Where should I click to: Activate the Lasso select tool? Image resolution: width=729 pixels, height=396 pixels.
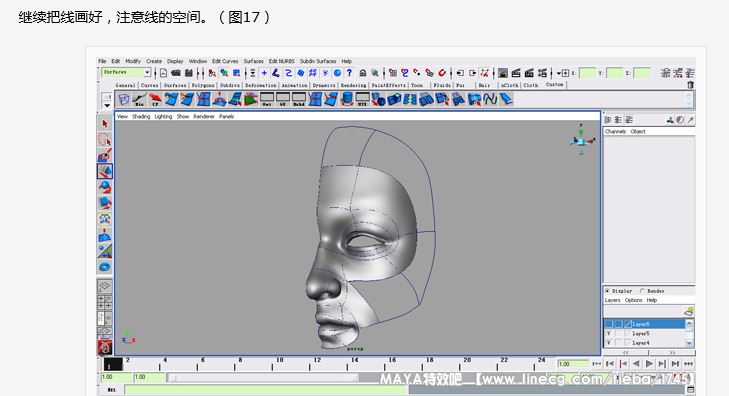pyautogui.click(x=105, y=139)
